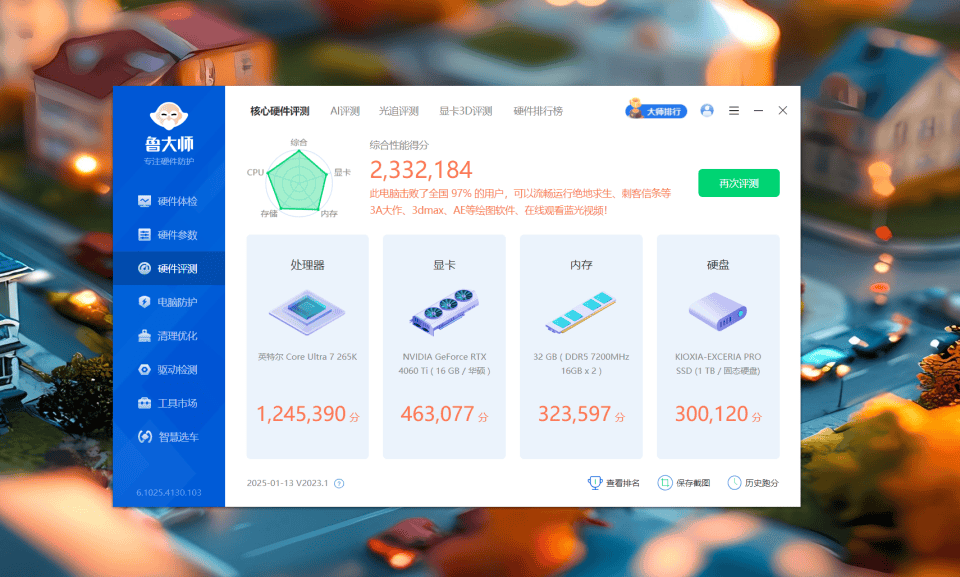Image resolution: width=960 pixels, height=577 pixels.
Task: Click the red 97% performance summary text
Action: [520, 202]
